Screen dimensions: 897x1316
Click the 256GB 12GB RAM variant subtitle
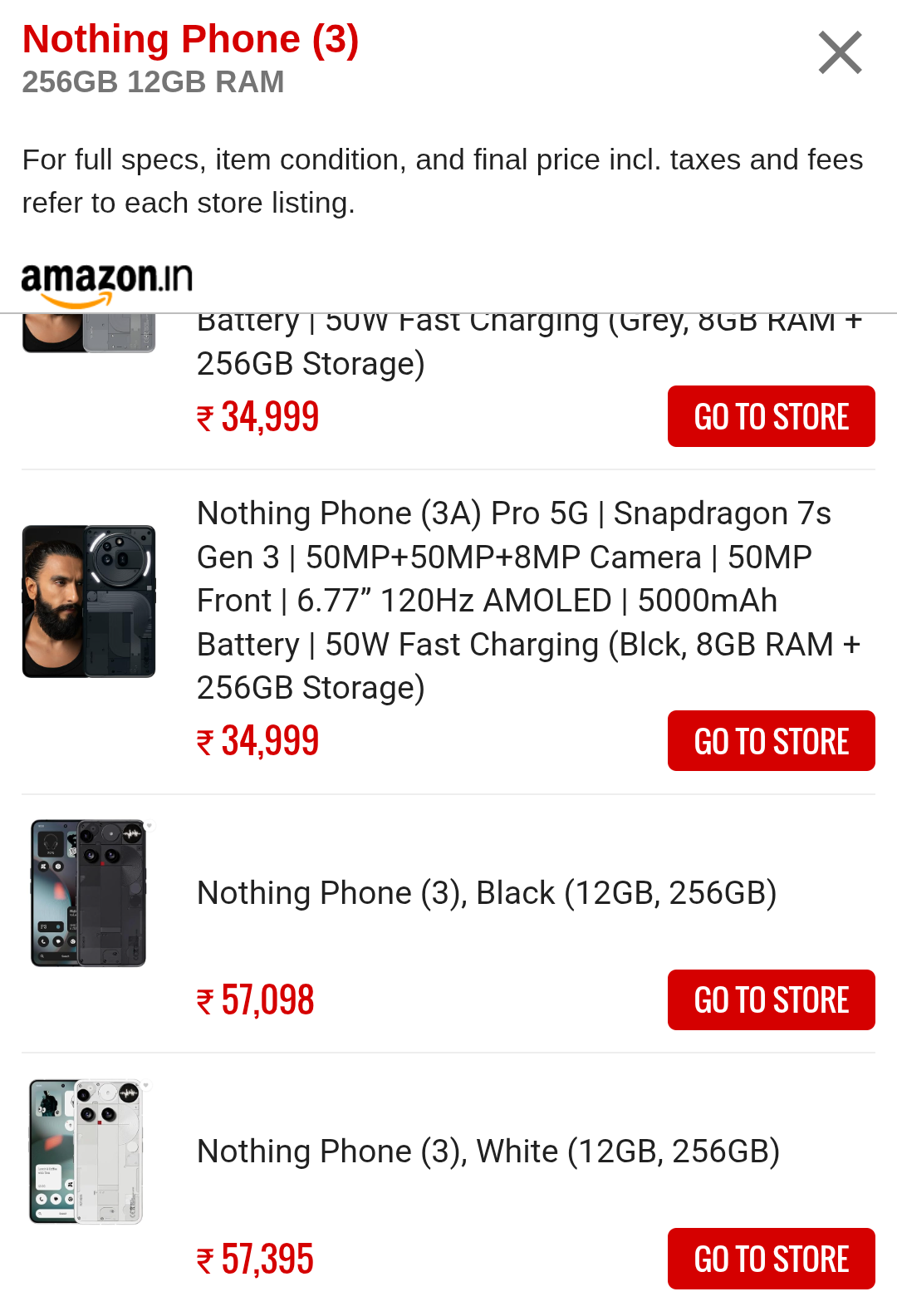click(x=153, y=82)
